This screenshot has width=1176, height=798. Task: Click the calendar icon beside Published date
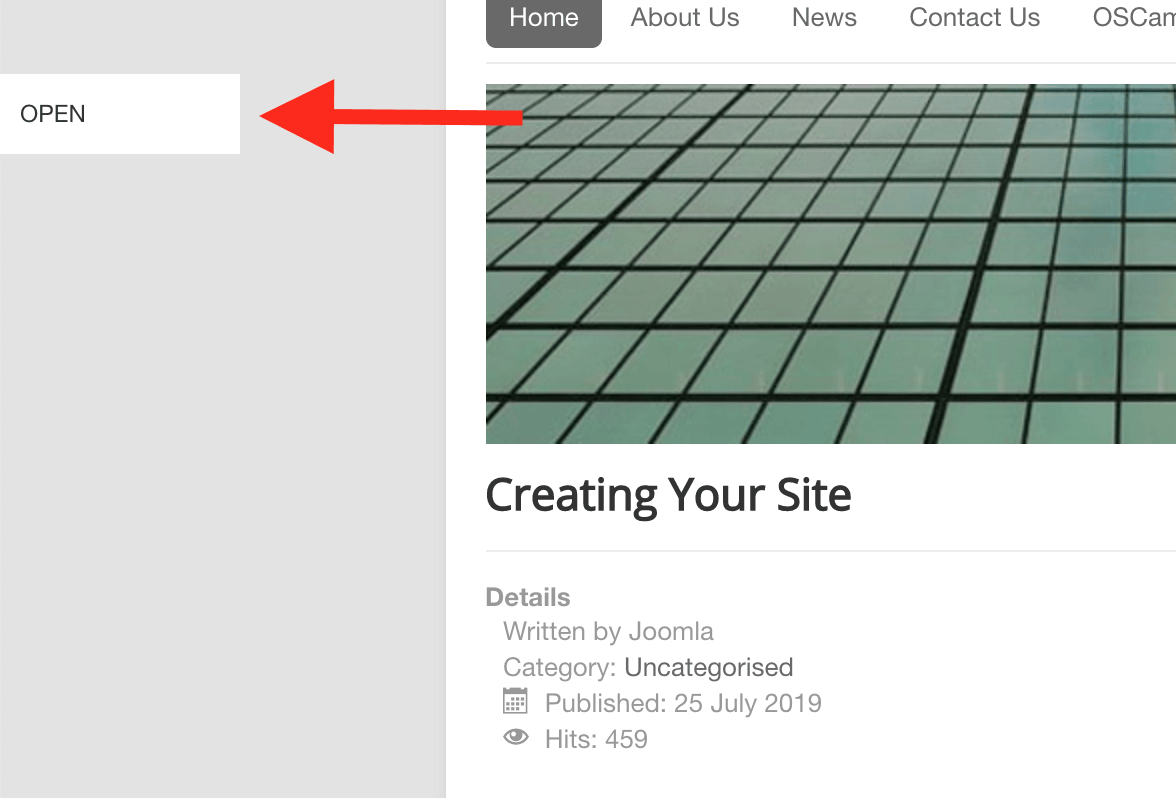click(515, 702)
